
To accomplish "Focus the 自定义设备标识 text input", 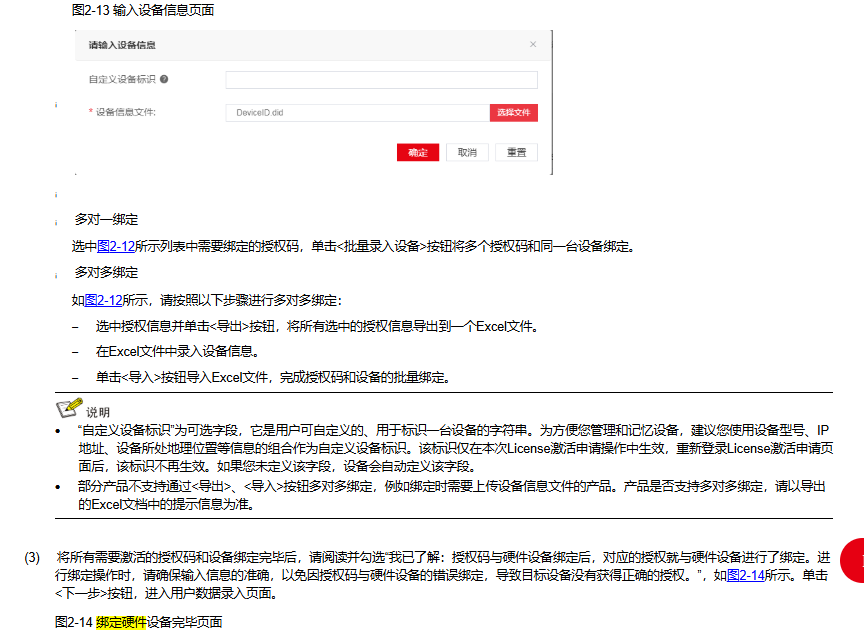I will click(381, 80).
